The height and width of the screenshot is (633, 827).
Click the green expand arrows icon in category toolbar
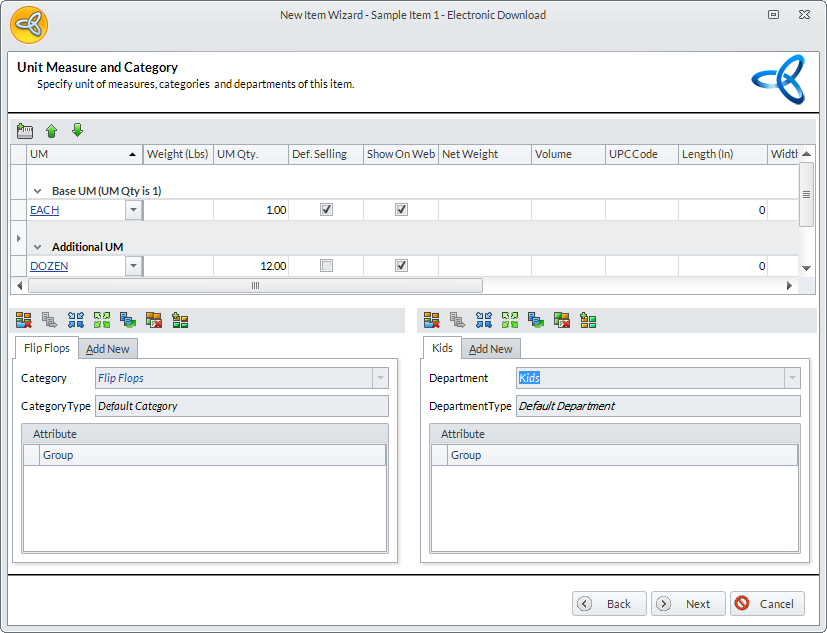(101, 320)
